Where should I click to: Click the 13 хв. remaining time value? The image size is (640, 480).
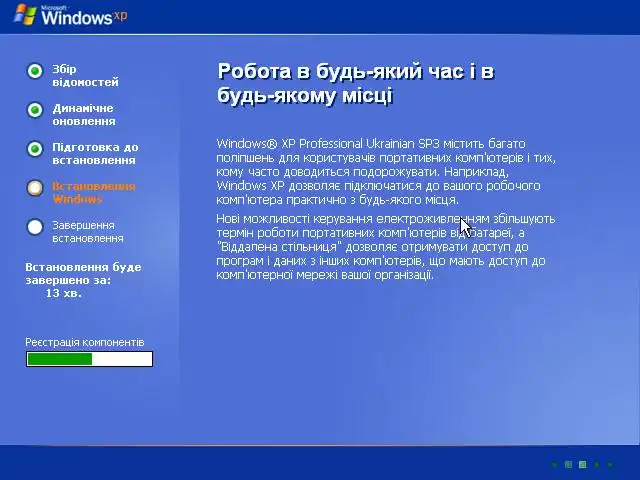coord(64,293)
